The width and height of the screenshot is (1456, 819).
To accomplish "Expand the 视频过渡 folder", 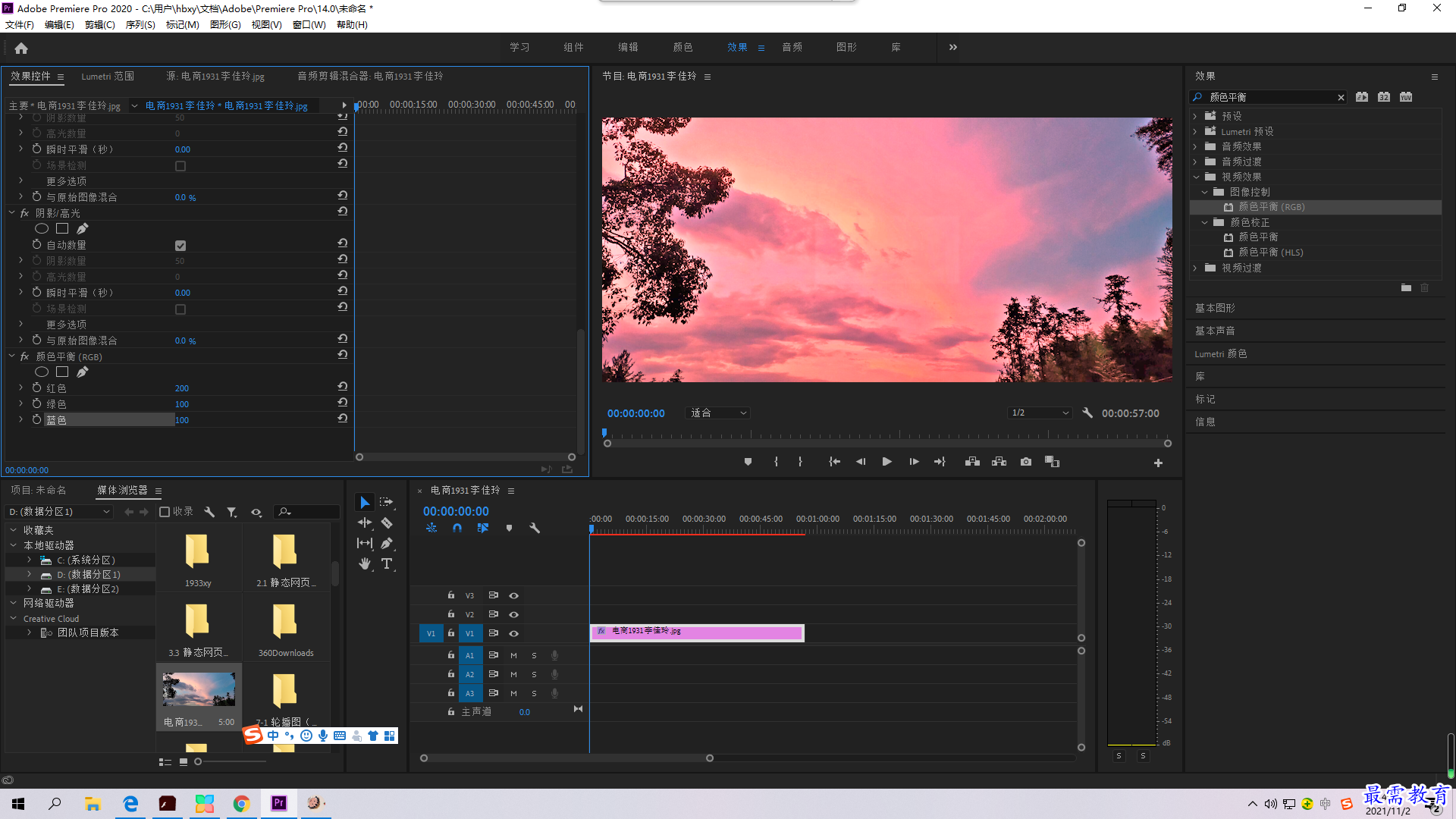I will coord(1195,268).
